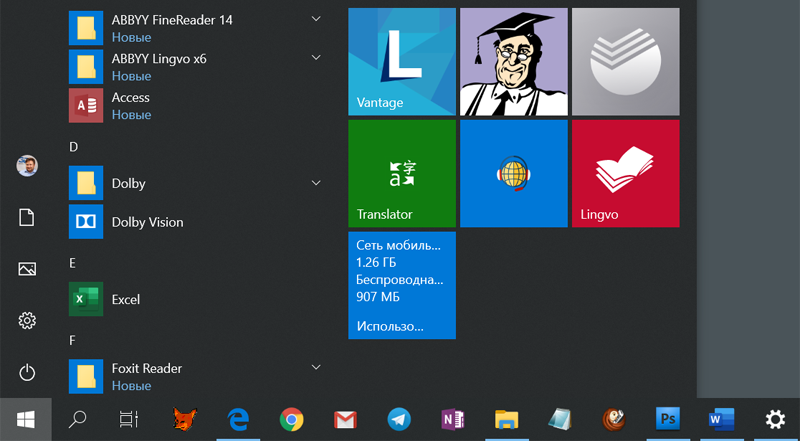Image resolution: width=800 pixels, height=441 pixels.
Task: Open the Translator tile
Action: 402,173
